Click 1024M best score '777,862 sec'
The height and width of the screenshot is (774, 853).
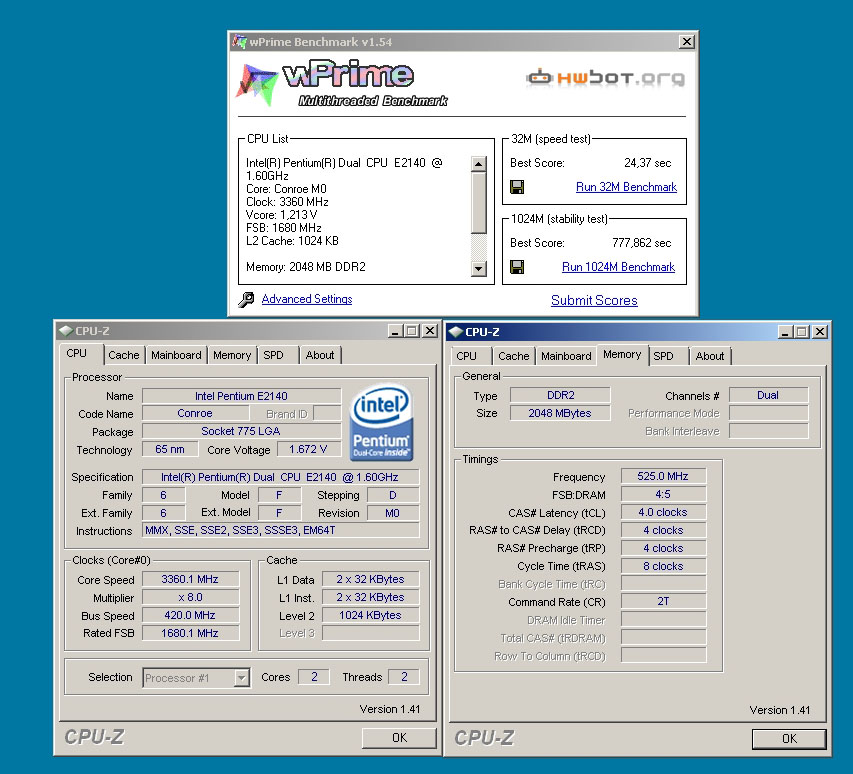pyautogui.click(x=641, y=243)
